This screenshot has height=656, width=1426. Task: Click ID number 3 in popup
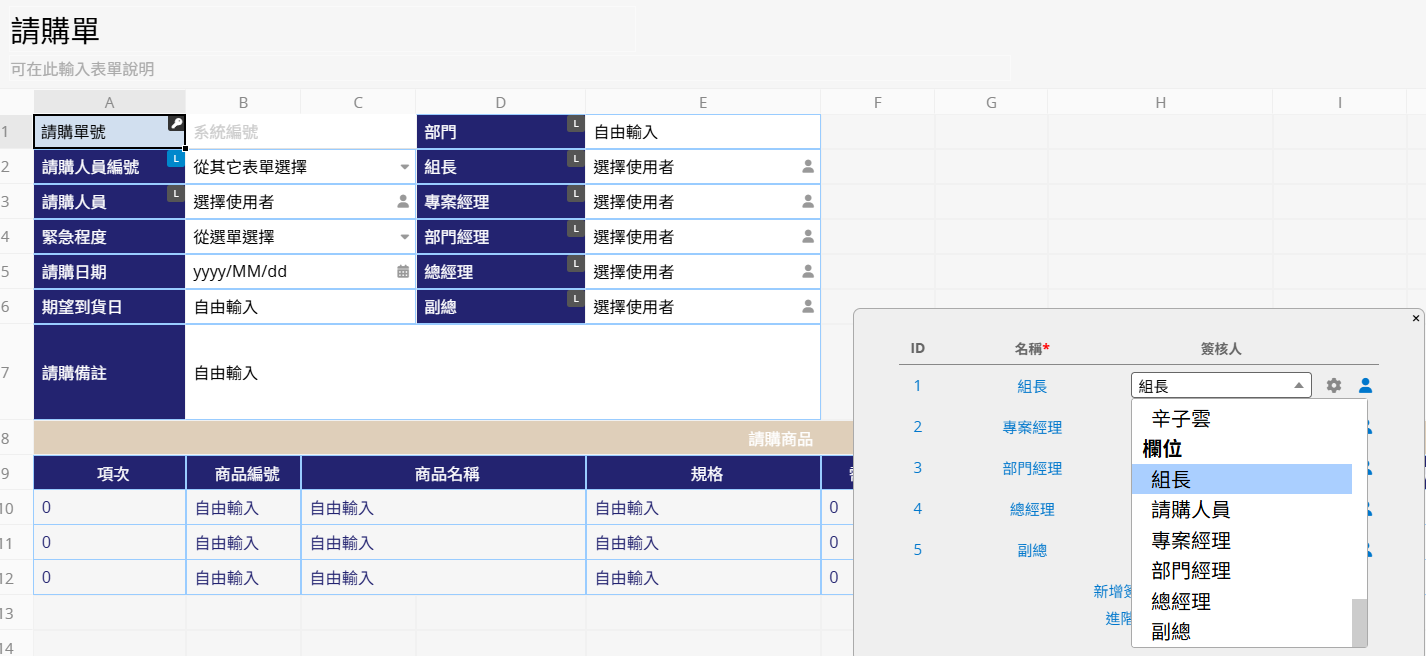(x=917, y=468)
